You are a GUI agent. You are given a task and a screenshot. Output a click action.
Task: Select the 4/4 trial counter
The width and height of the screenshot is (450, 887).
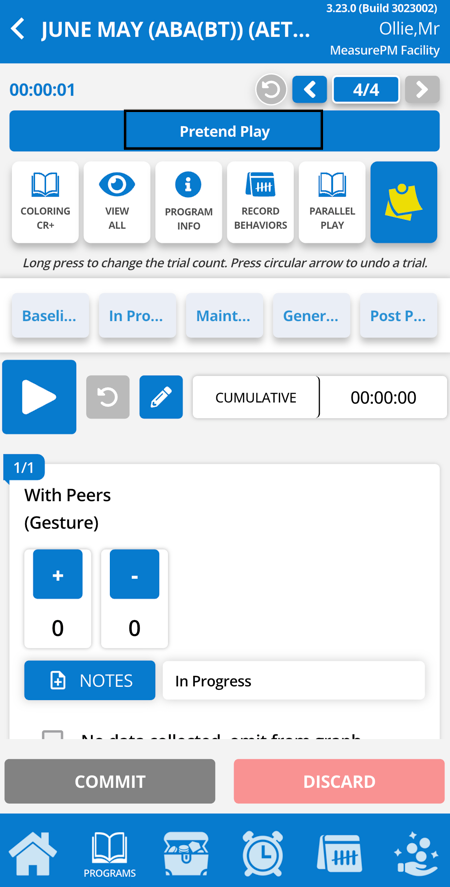click(366, 90)
